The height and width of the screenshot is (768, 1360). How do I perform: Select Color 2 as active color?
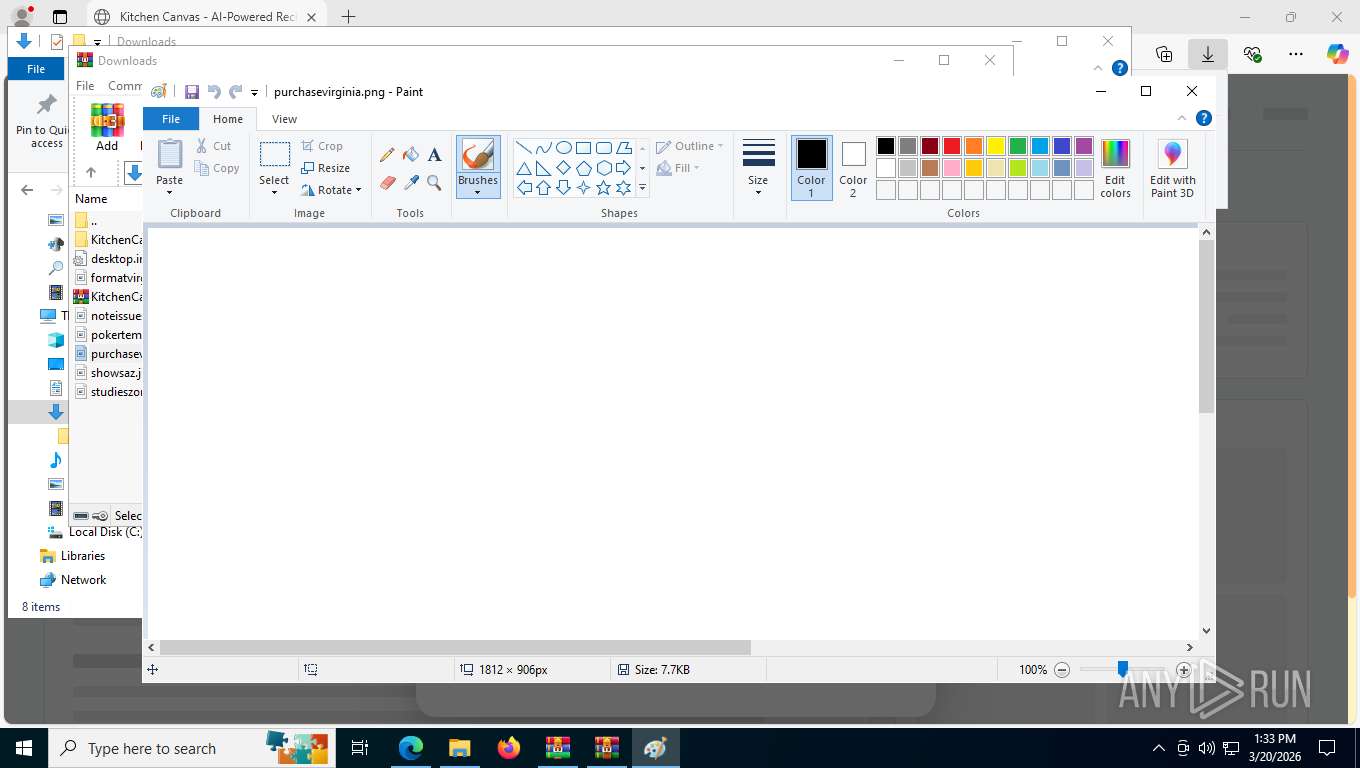point(853,168)
